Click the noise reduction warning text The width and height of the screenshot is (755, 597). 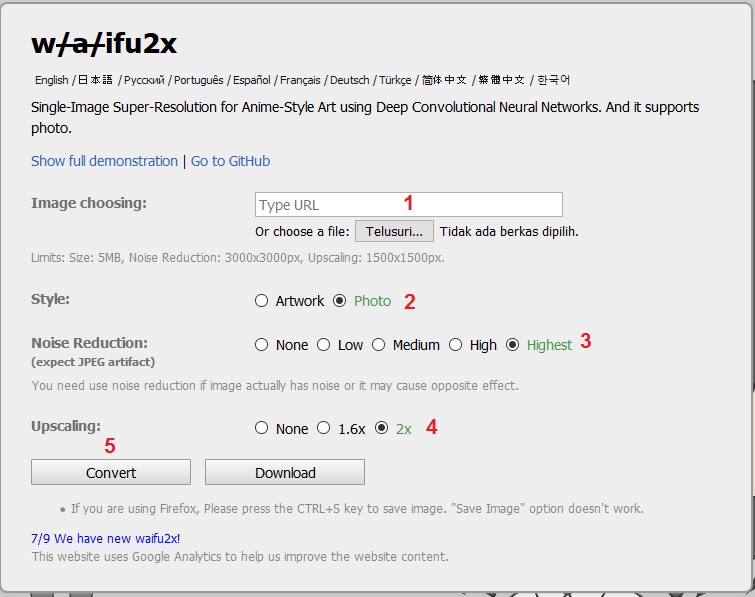[275, 386]
